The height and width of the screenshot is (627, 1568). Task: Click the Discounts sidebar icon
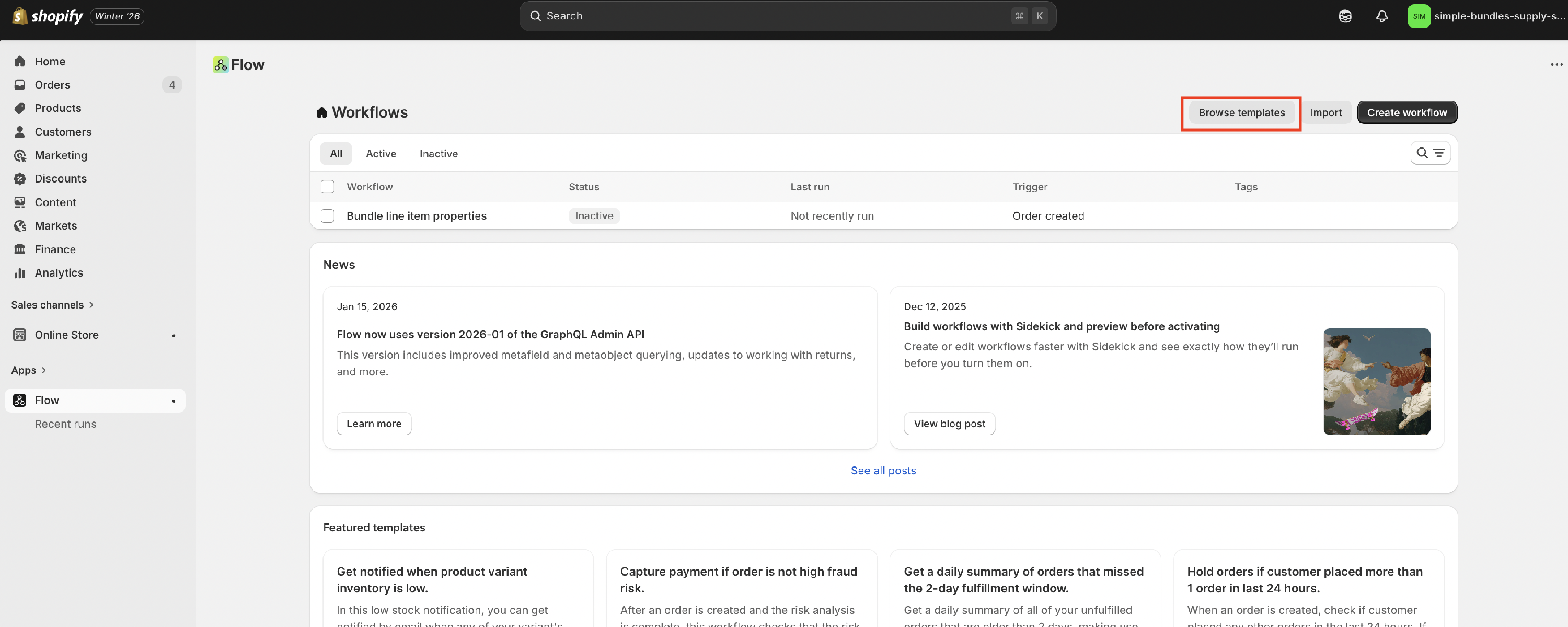[x=20, y=178]
